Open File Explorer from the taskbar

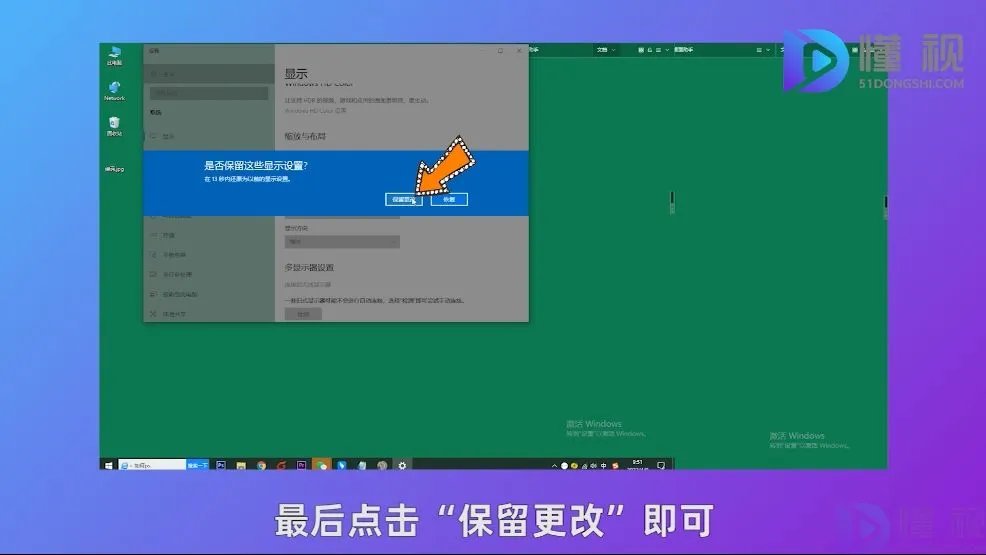[241, 465]
